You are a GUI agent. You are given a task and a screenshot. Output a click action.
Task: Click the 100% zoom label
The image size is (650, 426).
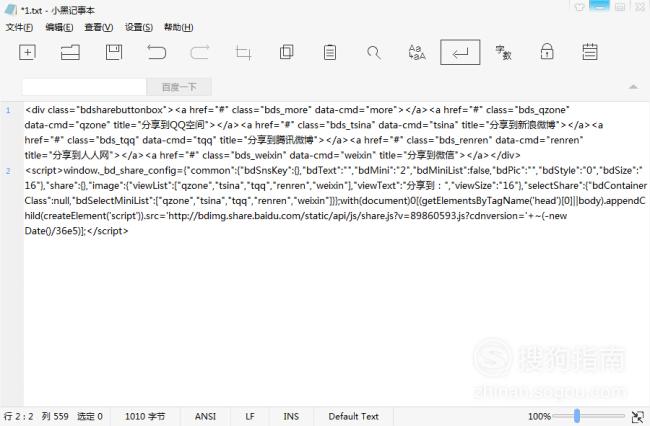coord(539,416)
